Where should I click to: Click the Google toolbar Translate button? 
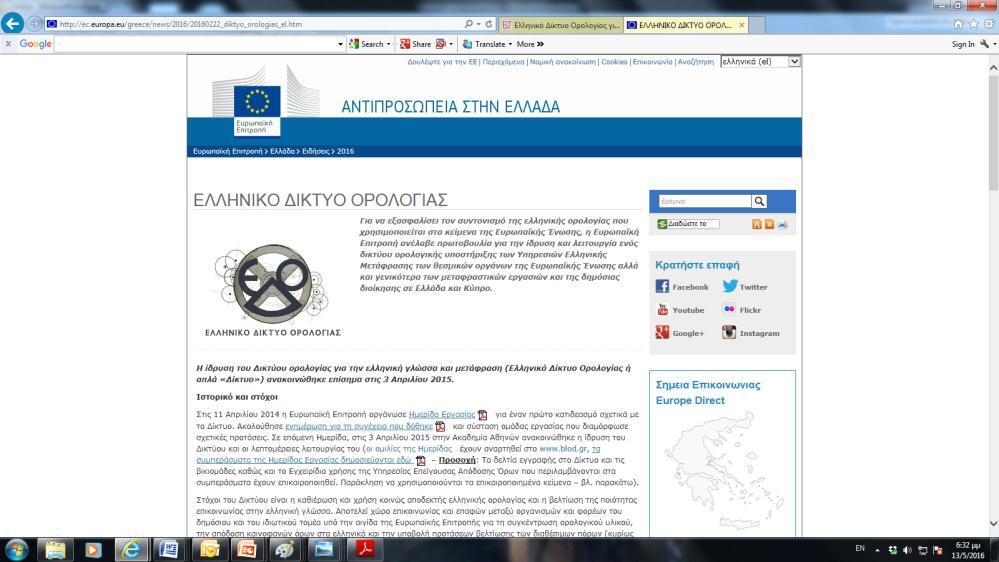click(x=484, y=44)
